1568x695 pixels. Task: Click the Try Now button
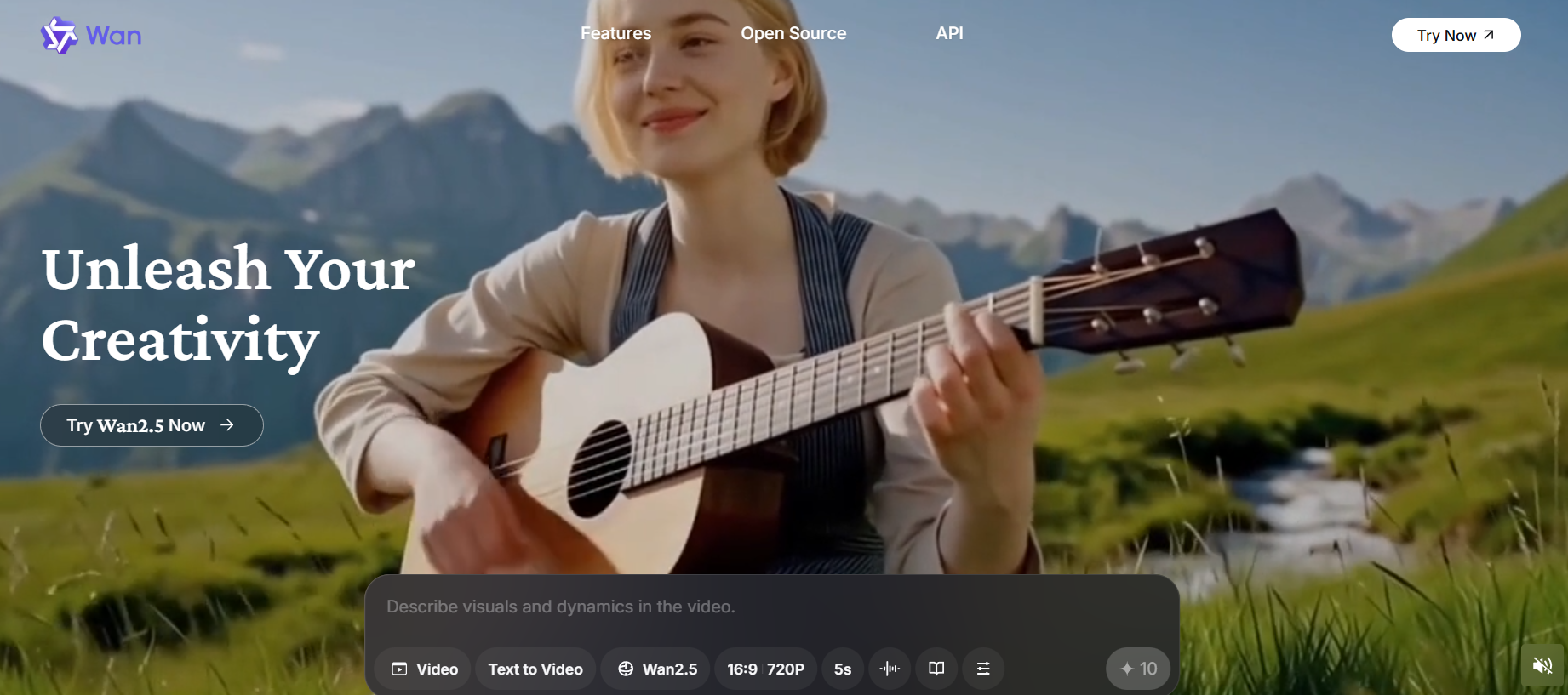click(1456, 35)
